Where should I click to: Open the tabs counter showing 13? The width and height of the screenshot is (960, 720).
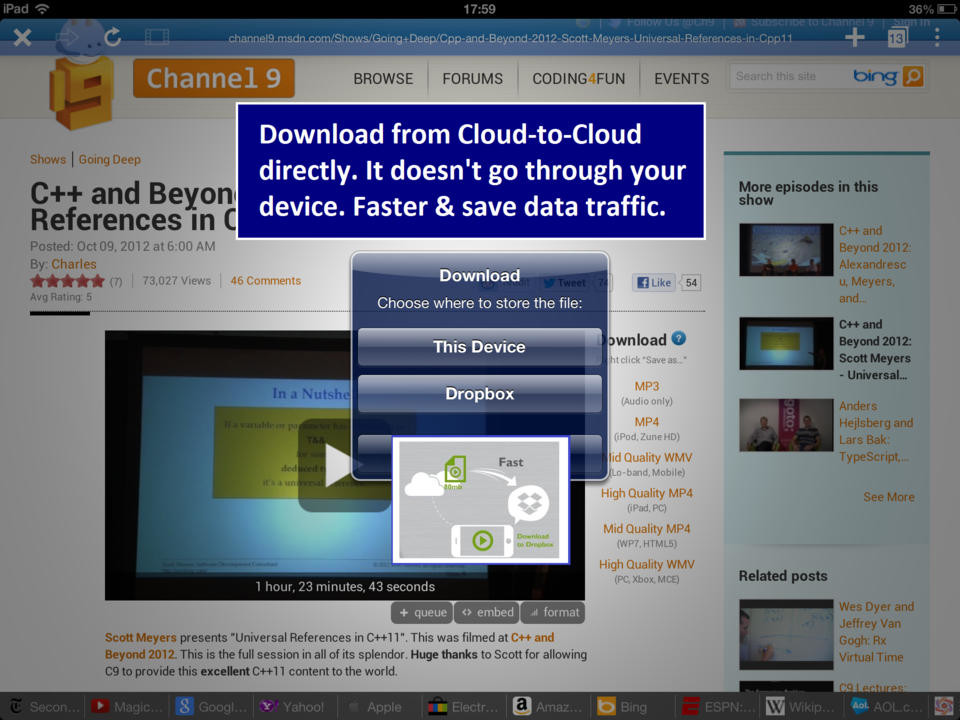tap(896, 38)
